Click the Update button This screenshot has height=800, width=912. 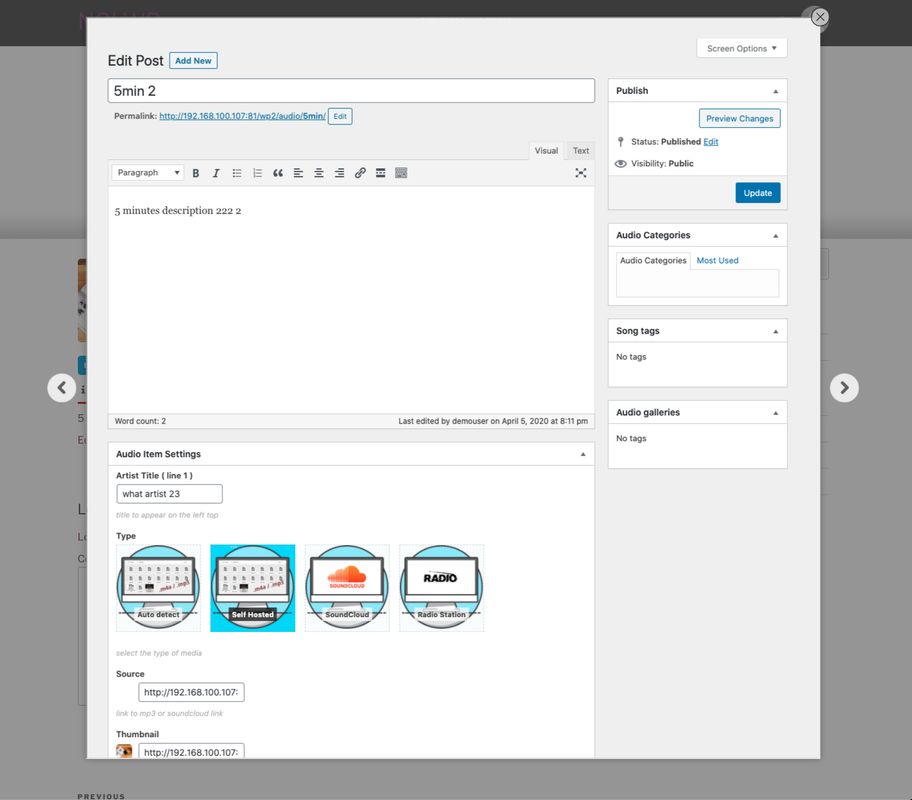coord(757,193)
